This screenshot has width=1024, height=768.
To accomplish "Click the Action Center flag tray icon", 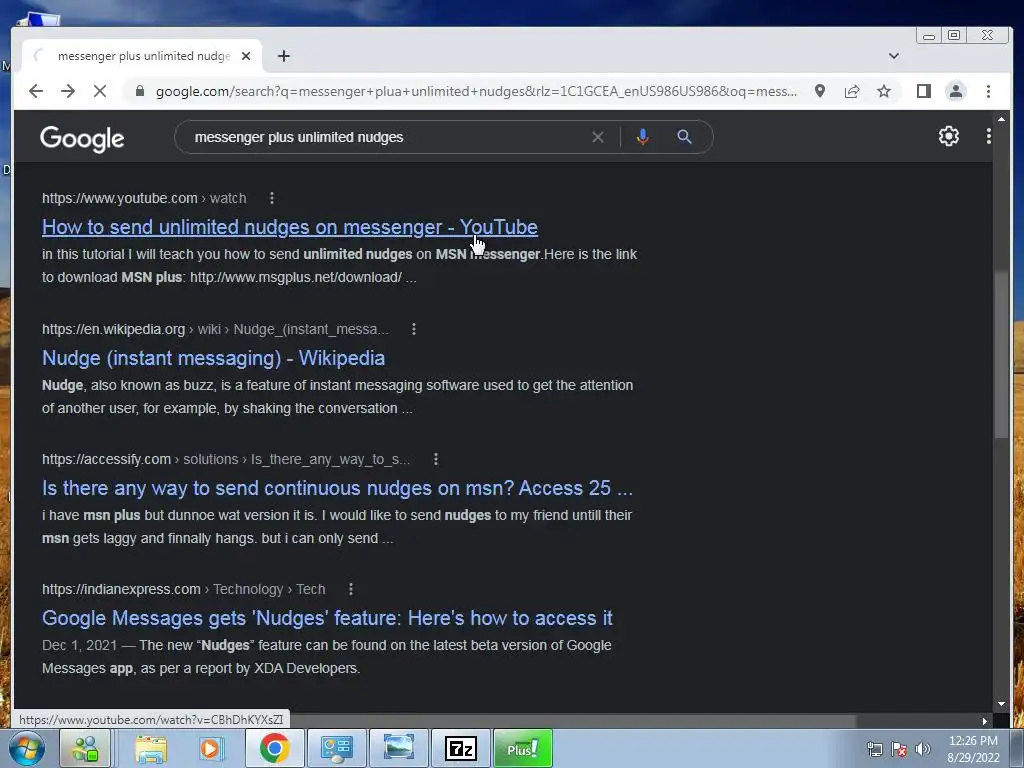I will 899,749.
